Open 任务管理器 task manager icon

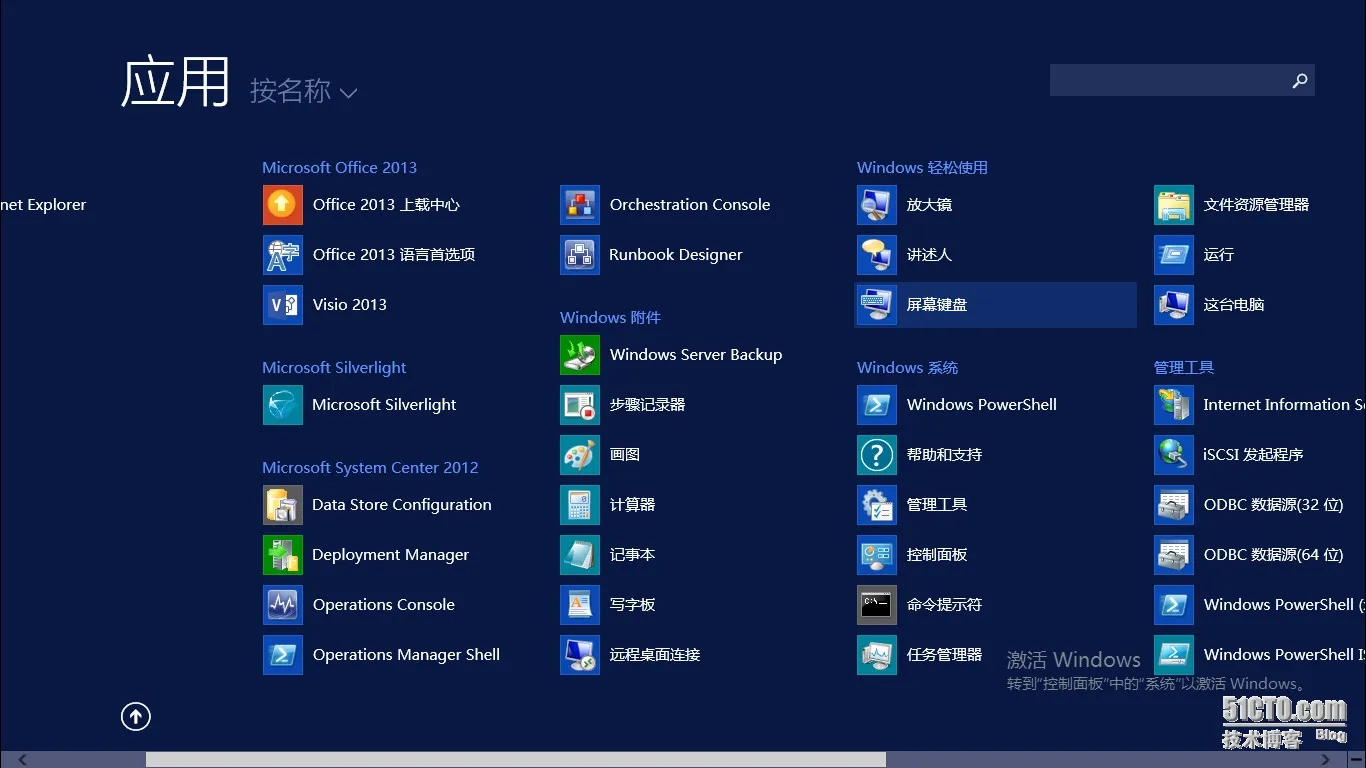(x=877, y=655)
